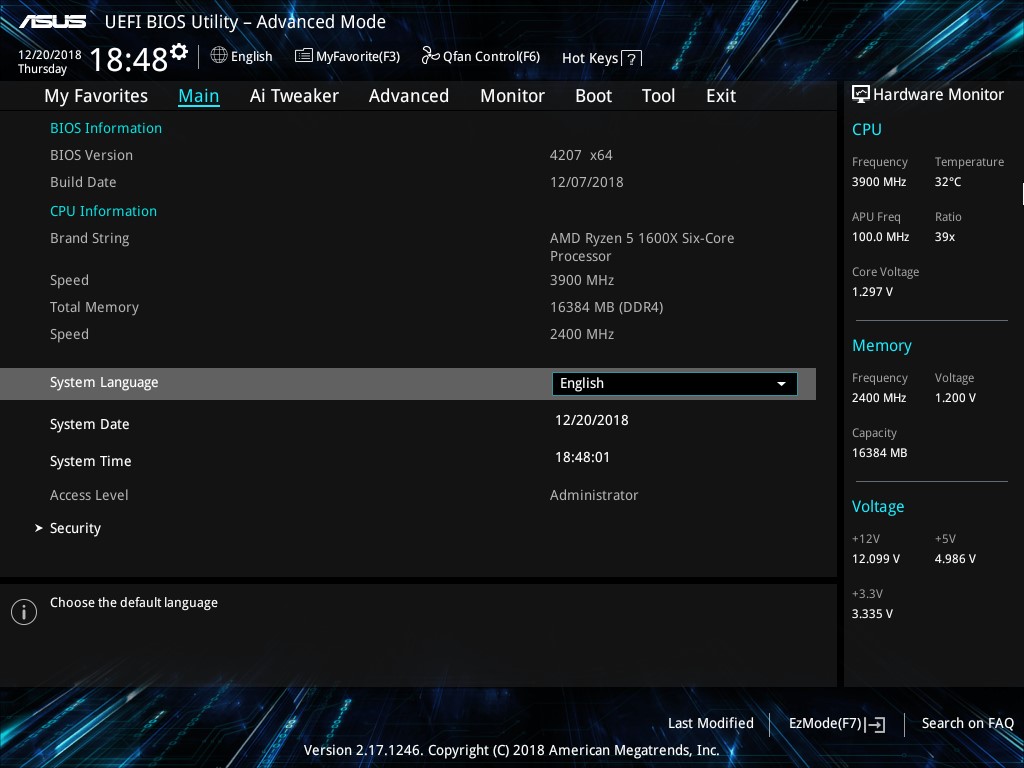
Task: Click the Hardware Monitor screen icon
Action: pyautogui.click(x=861, y=94)
